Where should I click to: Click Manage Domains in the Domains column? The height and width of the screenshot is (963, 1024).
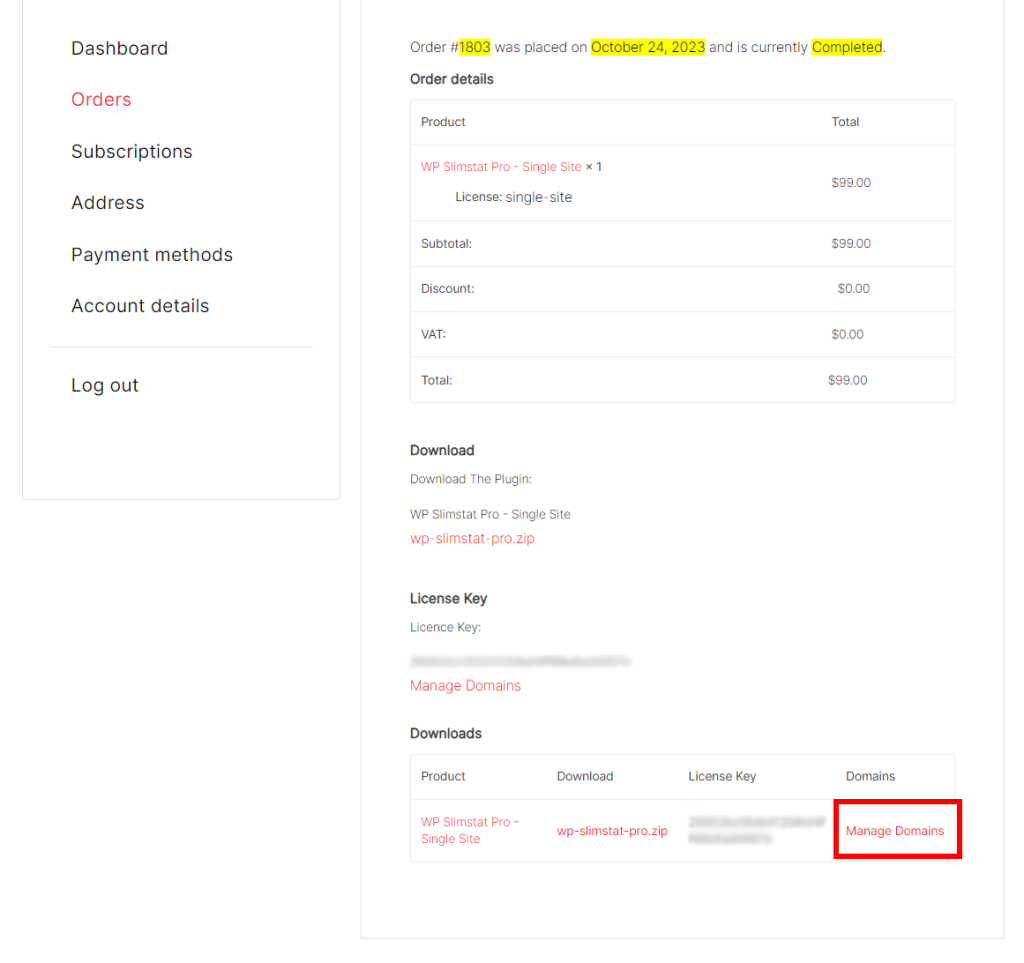894,831
